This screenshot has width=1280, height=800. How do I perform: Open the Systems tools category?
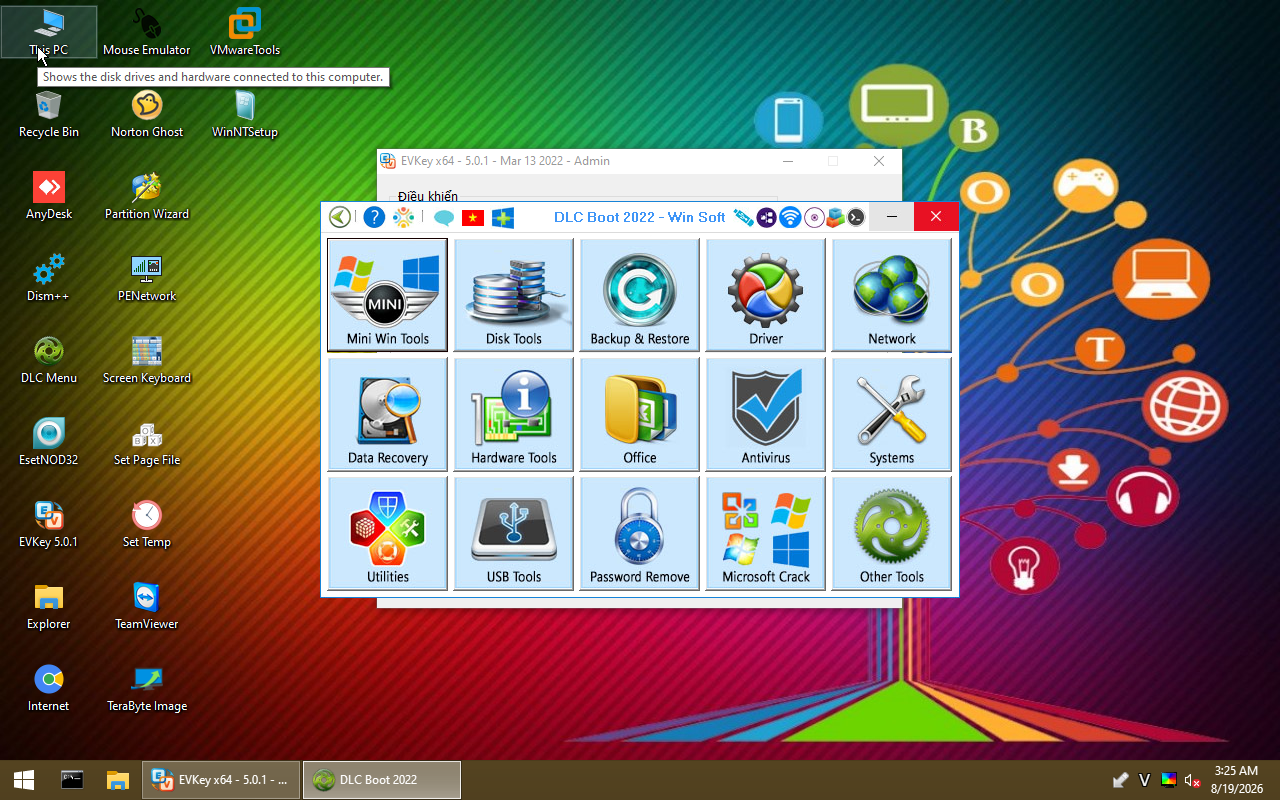click(891, 414)
